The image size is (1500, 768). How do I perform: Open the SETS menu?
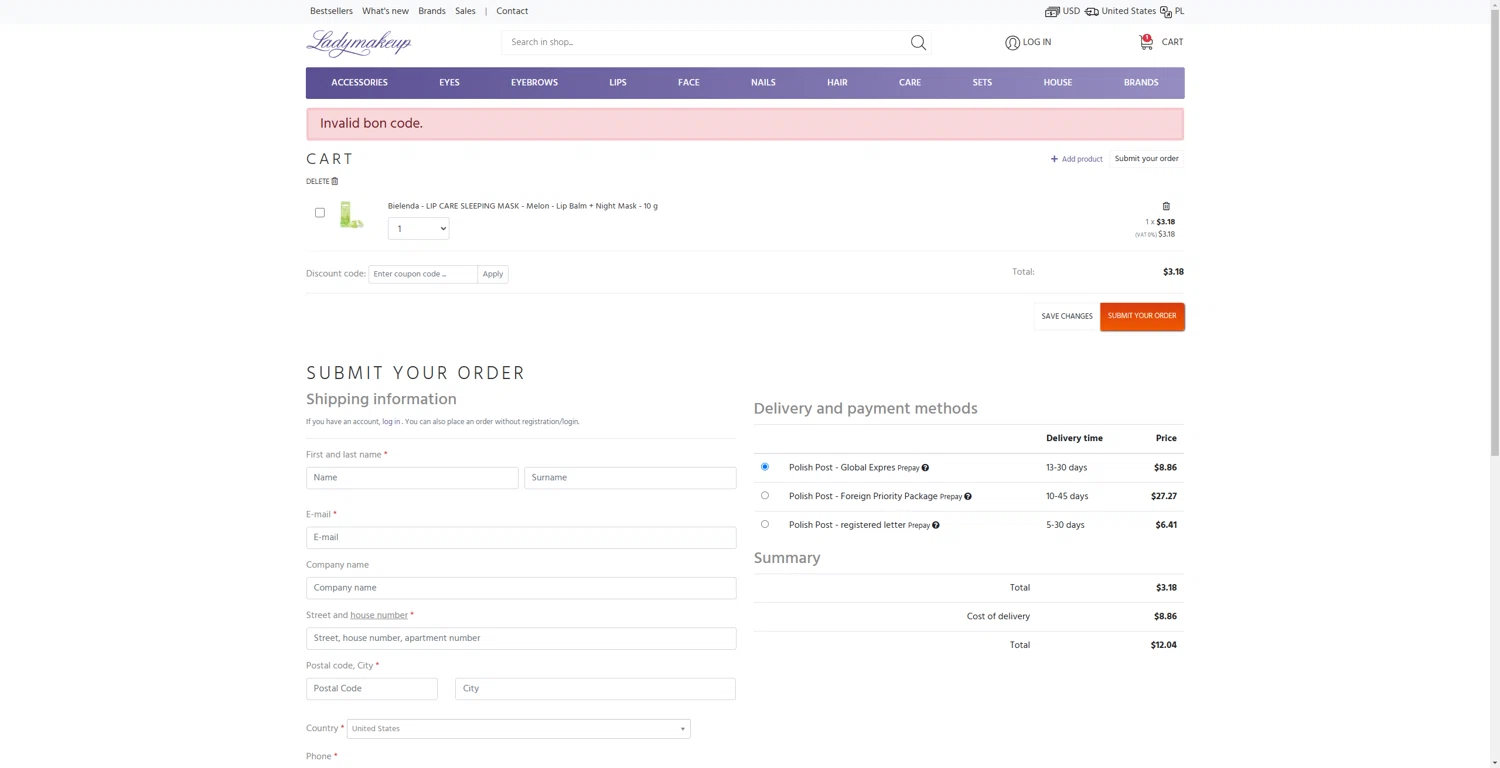(982, 83)
